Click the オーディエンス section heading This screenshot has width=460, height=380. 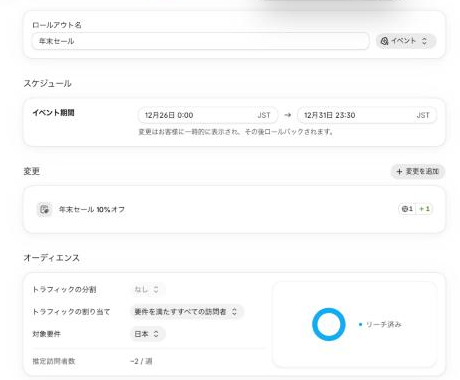click(51, 258)
